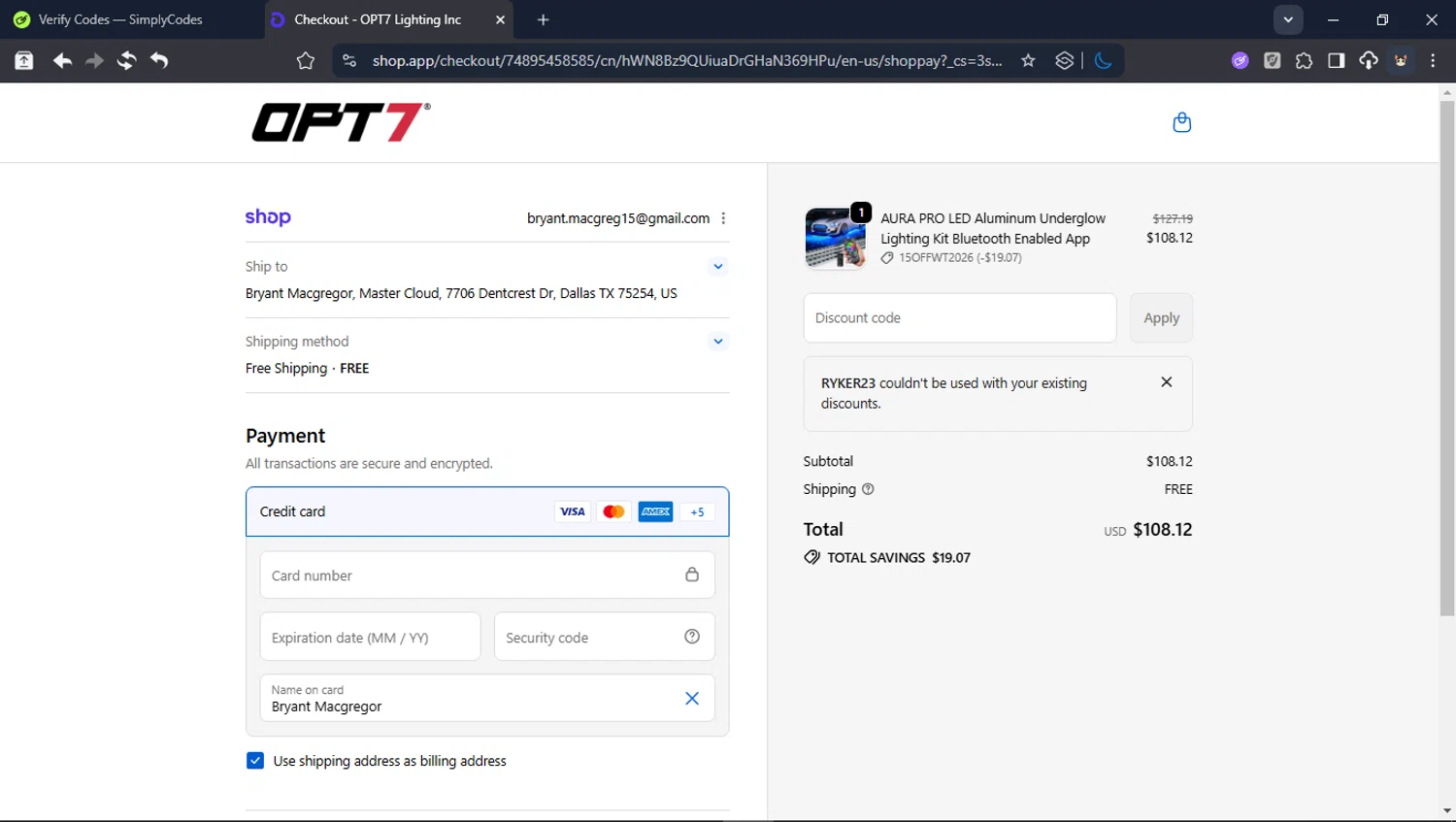The image size is (1456, 822).
Task: Click the Mastercard icon
Action: tap(613, 511)
